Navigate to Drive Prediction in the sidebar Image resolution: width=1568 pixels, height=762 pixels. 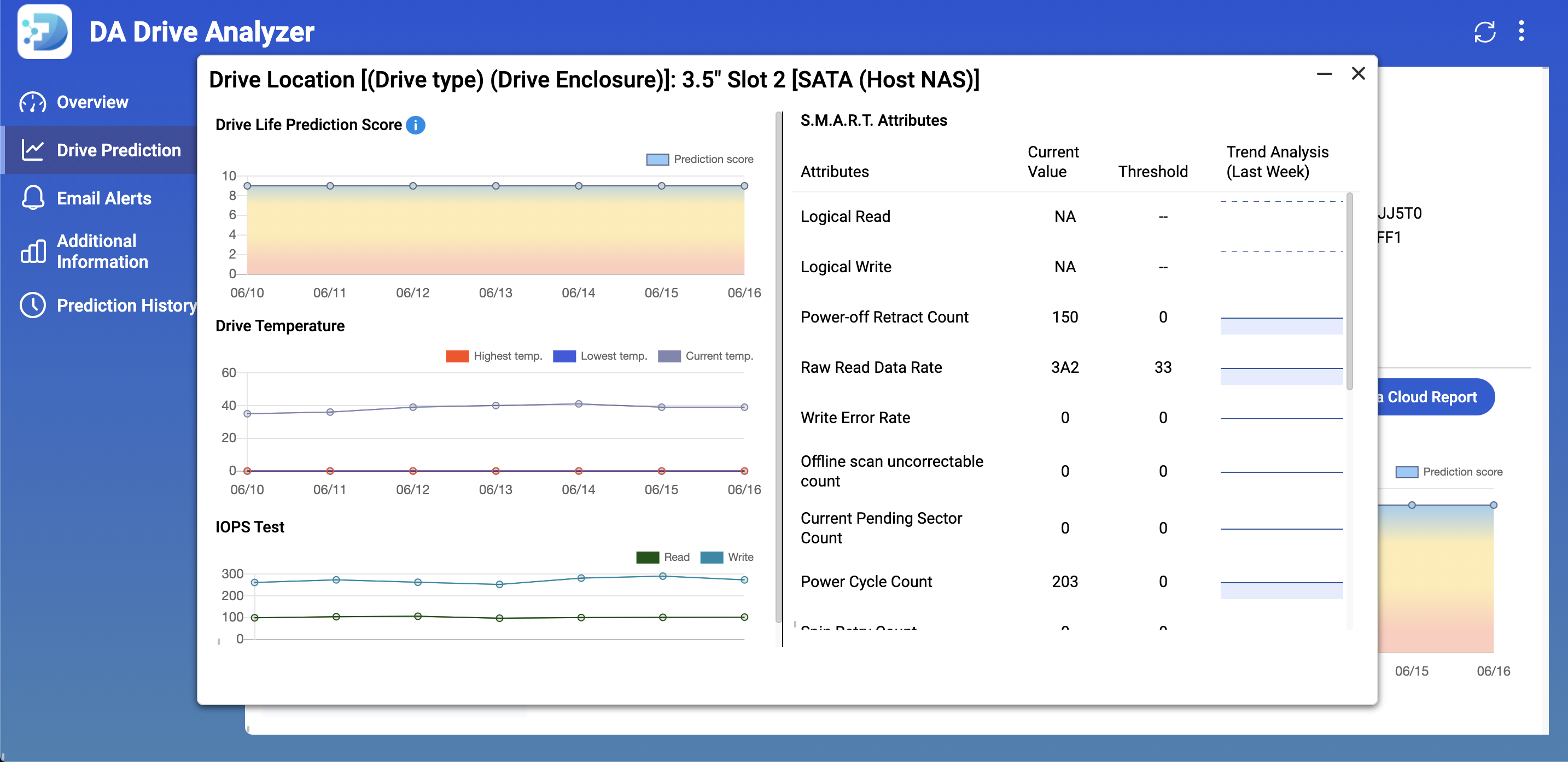(119, 150)
